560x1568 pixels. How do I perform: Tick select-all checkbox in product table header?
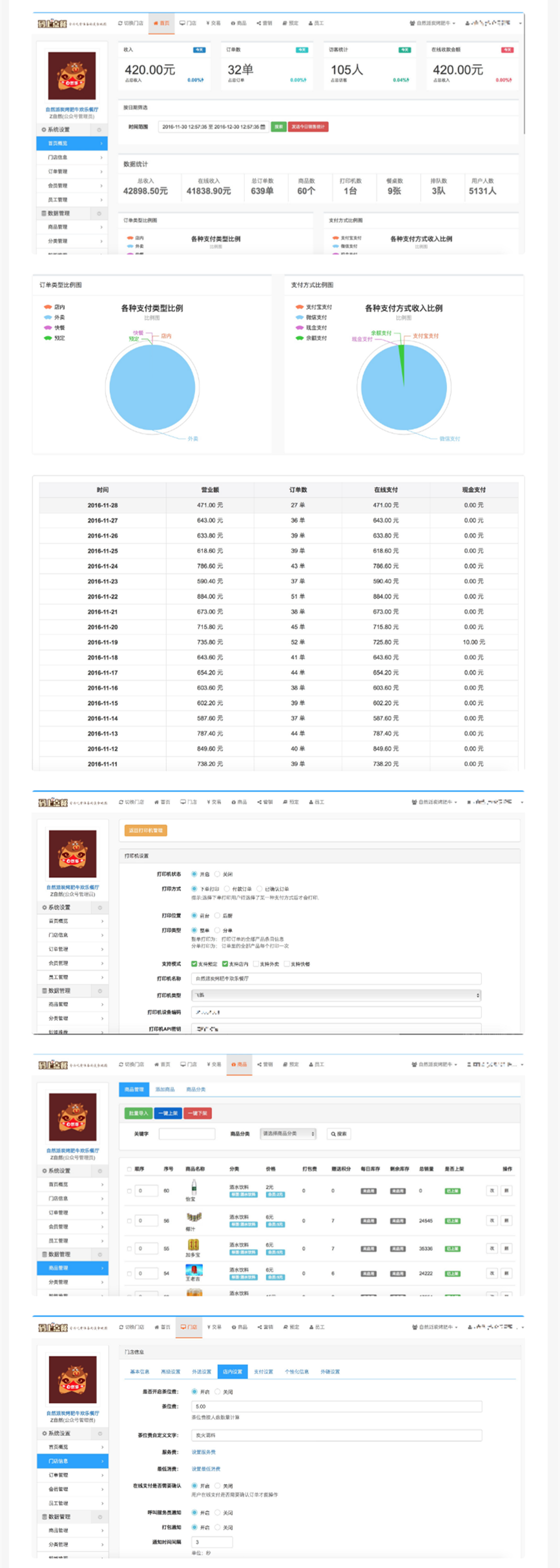click(129, 1169)
